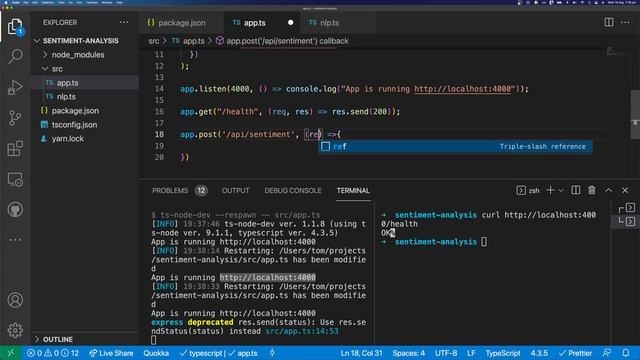Show additional activity bar views
The image size is (640, 360).
[15, 240]
